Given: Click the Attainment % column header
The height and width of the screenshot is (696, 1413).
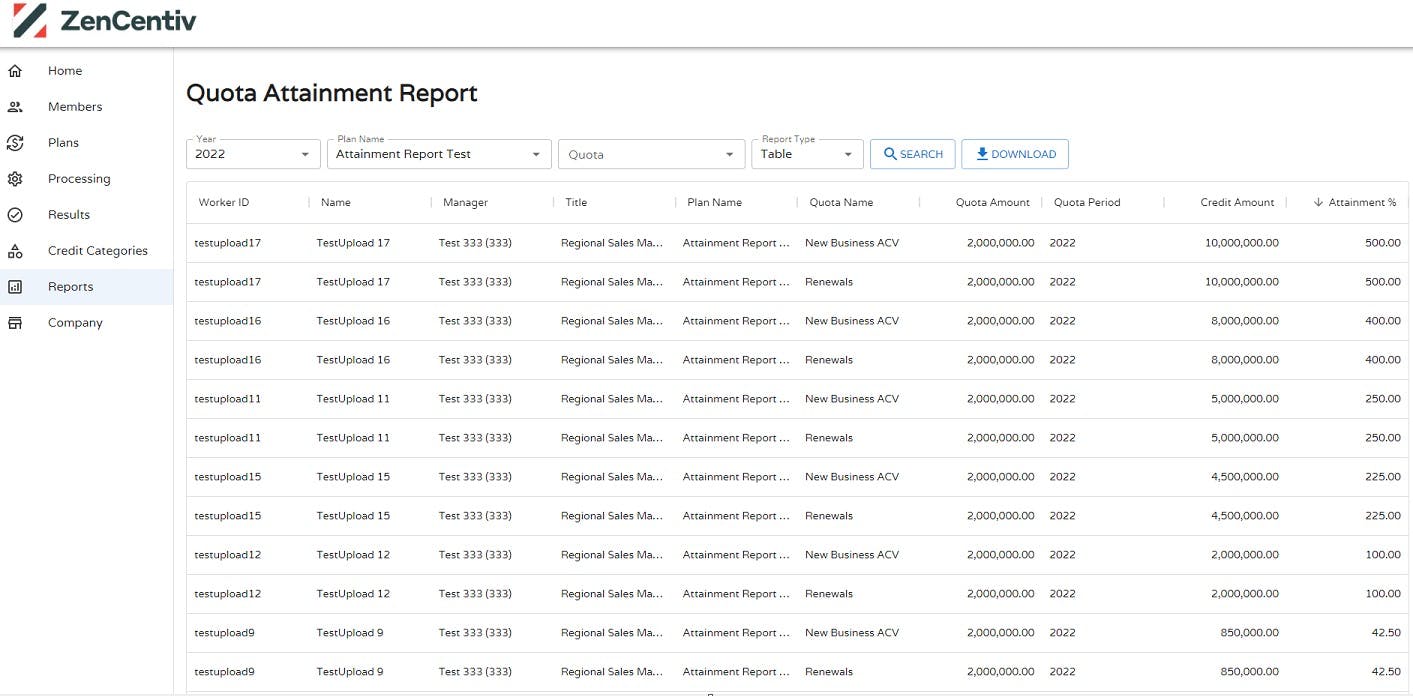Looking at the screenshot, I should coord(1362,202).
